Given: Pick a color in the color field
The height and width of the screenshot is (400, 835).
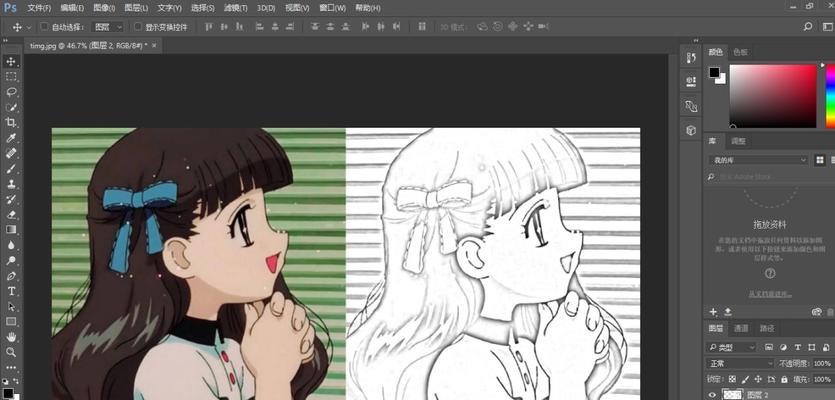Looking at the screenshot, I should [773, 96].
